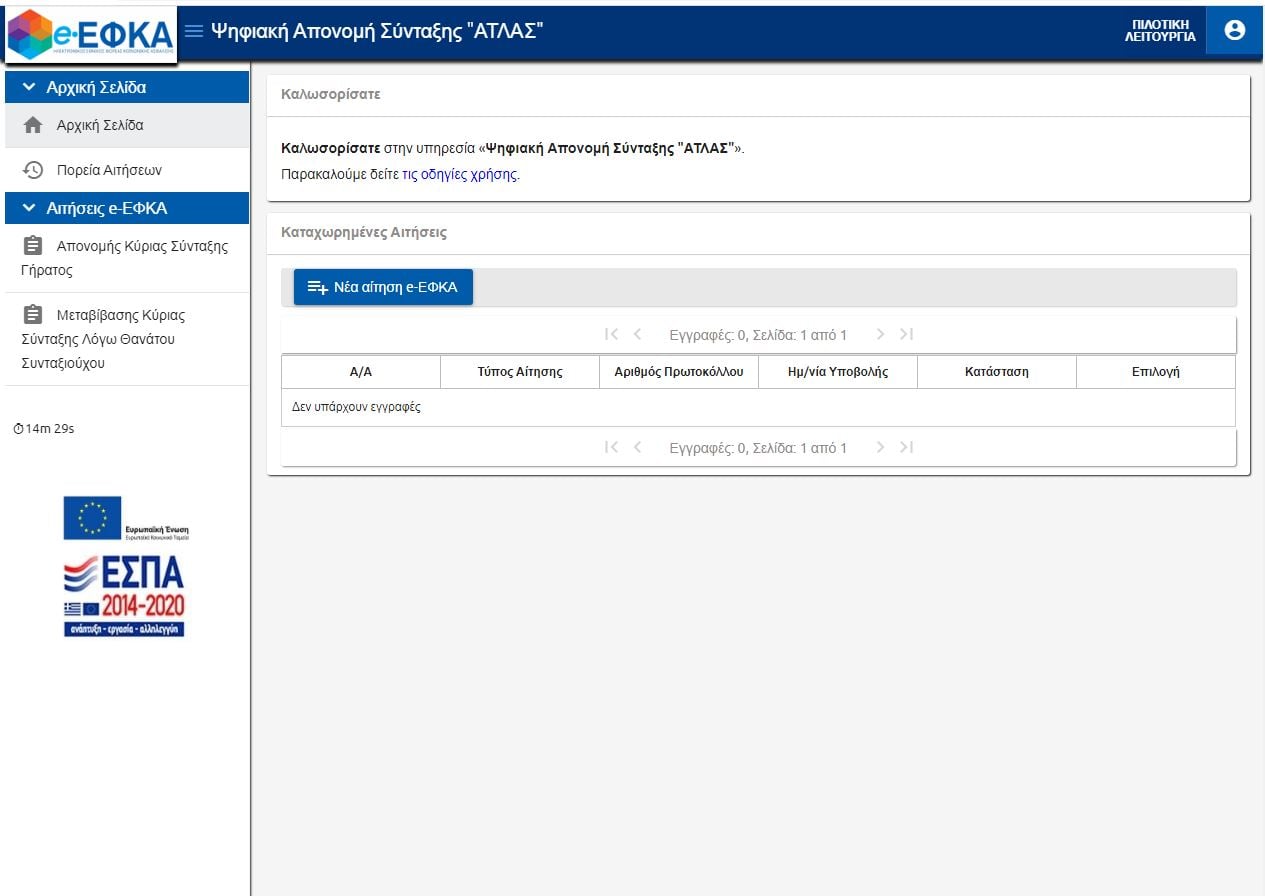
Task: Click clipboard icon beside Μεταβίβασης Κύριας Σύνταξης
Action: point(33,315)
